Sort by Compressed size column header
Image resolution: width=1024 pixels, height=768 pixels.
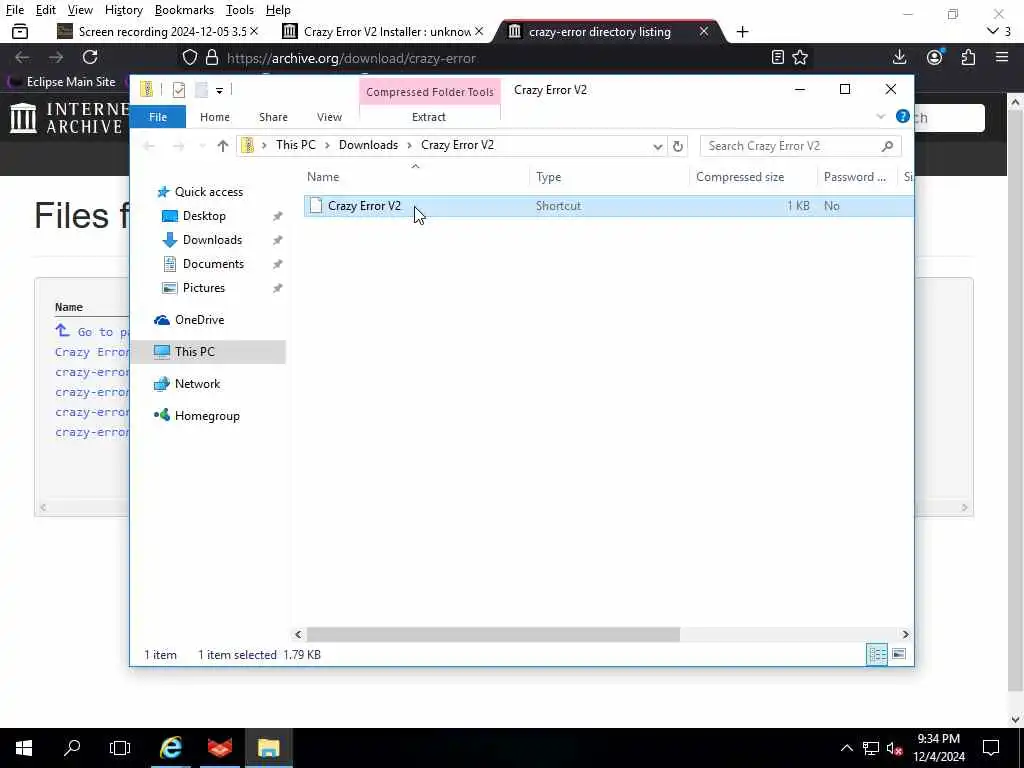pos(753,177)
